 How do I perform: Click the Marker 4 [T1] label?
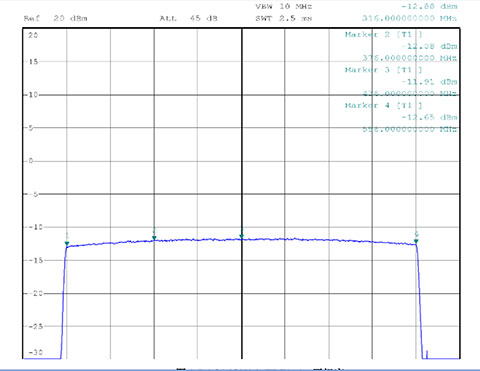(x=384, y=106)
